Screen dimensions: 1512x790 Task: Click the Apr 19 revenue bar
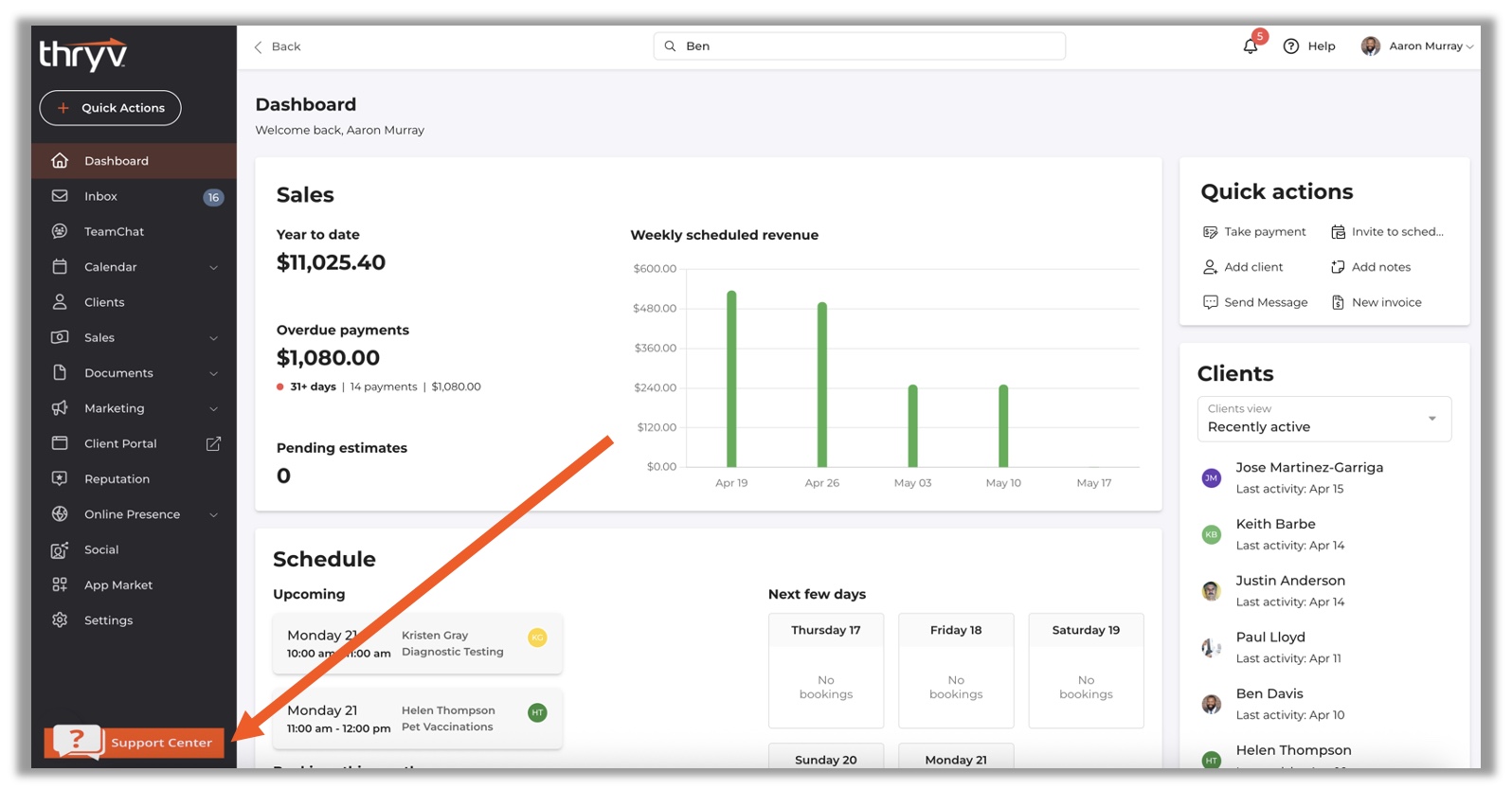pyautogui.click(x=731, y=379)
